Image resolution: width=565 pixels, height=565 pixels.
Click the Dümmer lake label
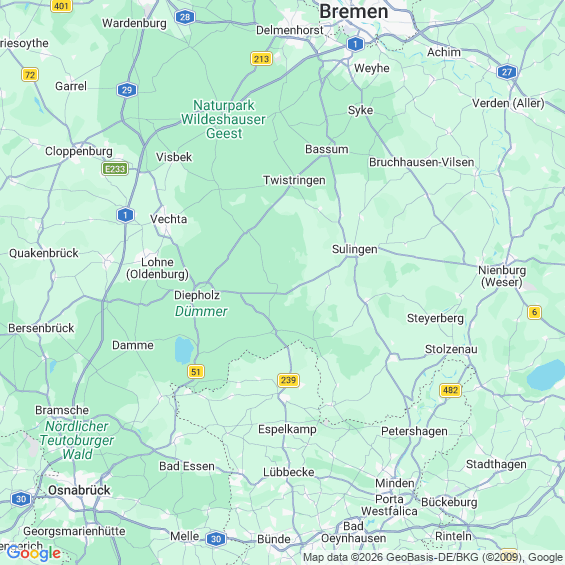click(x=201, y=311)
